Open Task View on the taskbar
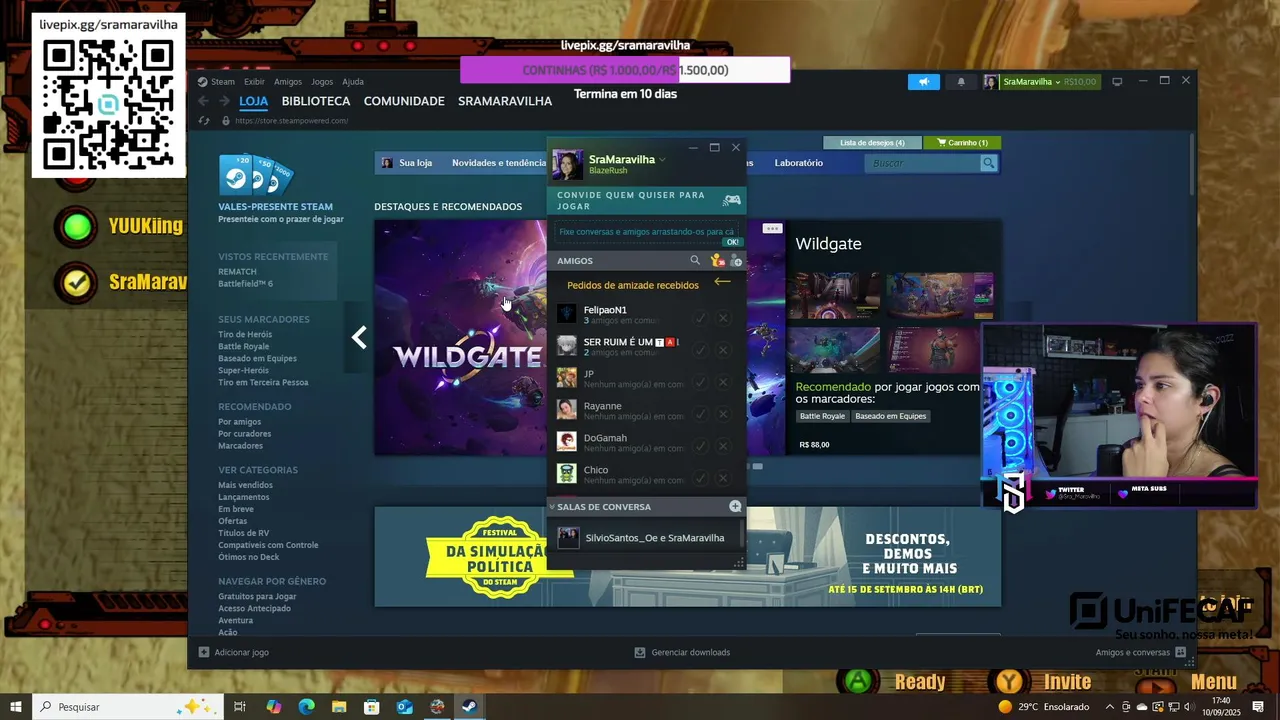Image resolution: width=1280 pixels, height=720 pixels. tap(239, 706)
